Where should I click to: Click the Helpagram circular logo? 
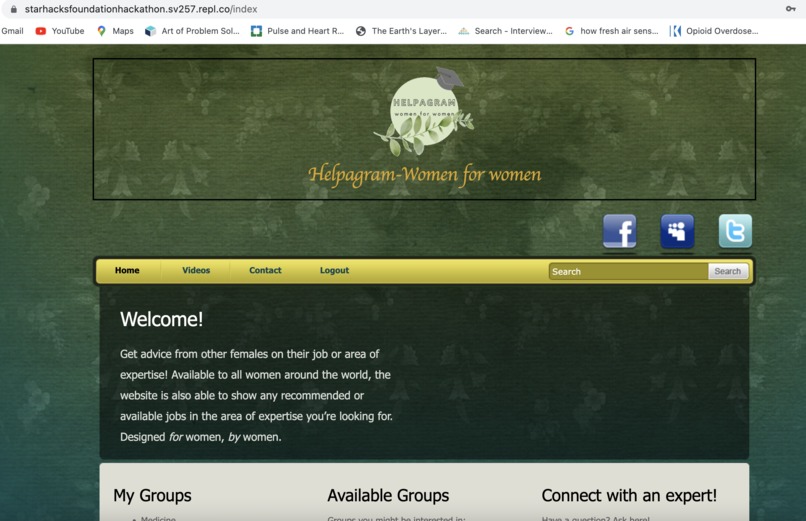click(424, 111)
